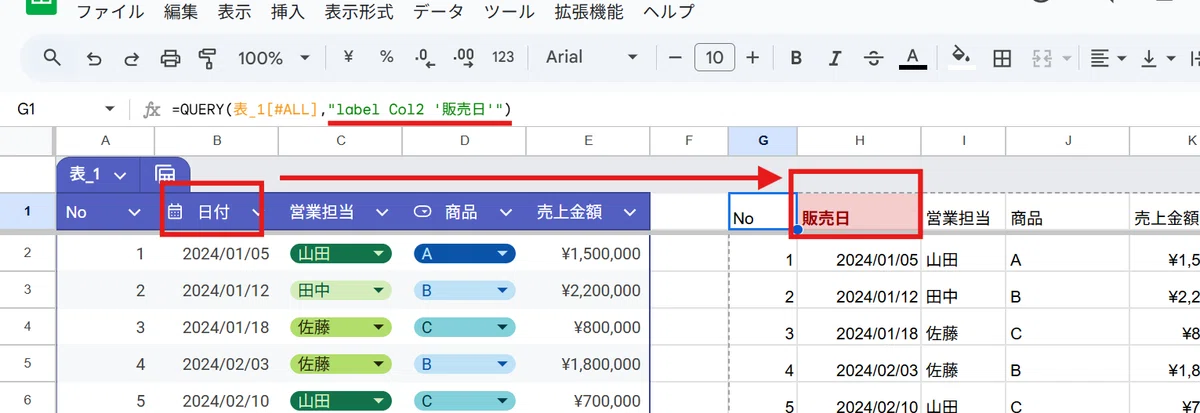Click the formula bar QUERY text
The height and width of the screenshot is (413, 1200).
point(341,108)
